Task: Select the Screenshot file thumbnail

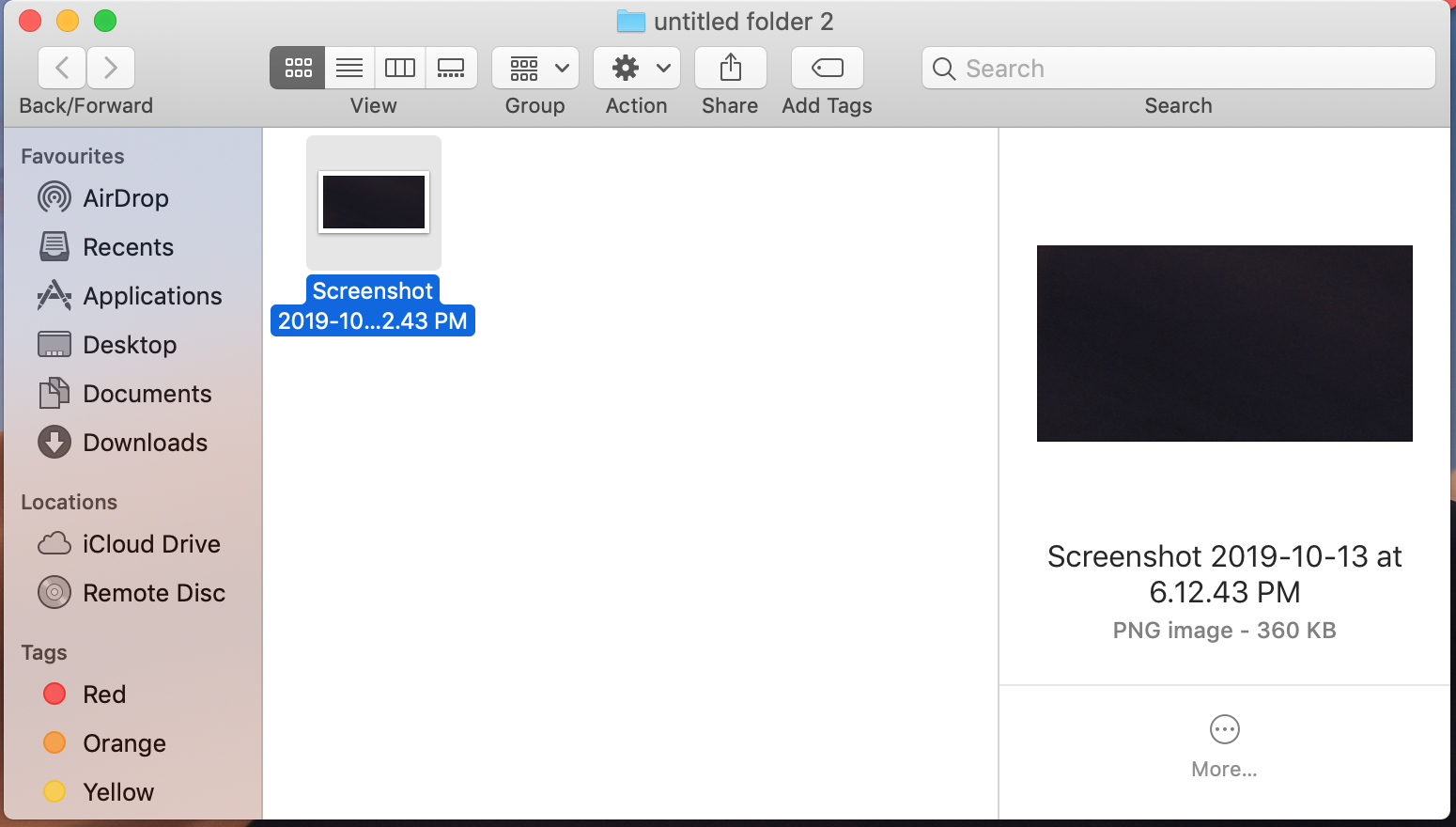Action: [374, 202]
